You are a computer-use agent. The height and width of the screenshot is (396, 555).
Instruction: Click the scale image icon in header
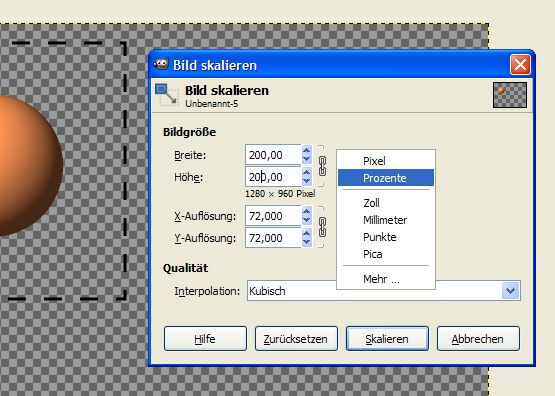pos(166,95)
